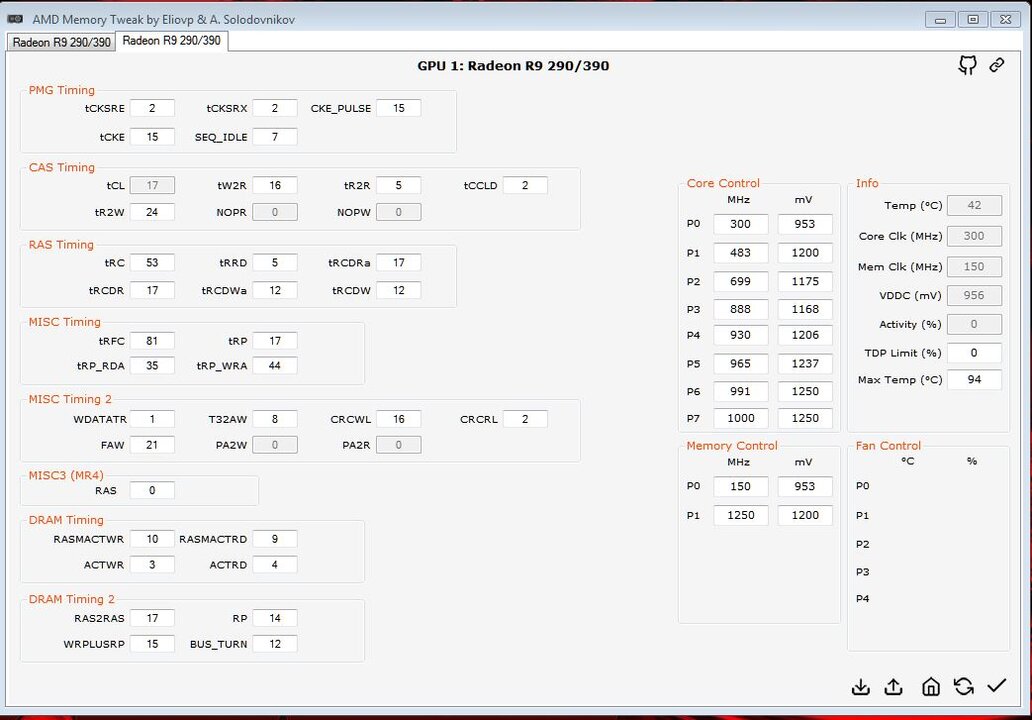
Task: Click the tRCDR value field
Action: pos(152,290)
